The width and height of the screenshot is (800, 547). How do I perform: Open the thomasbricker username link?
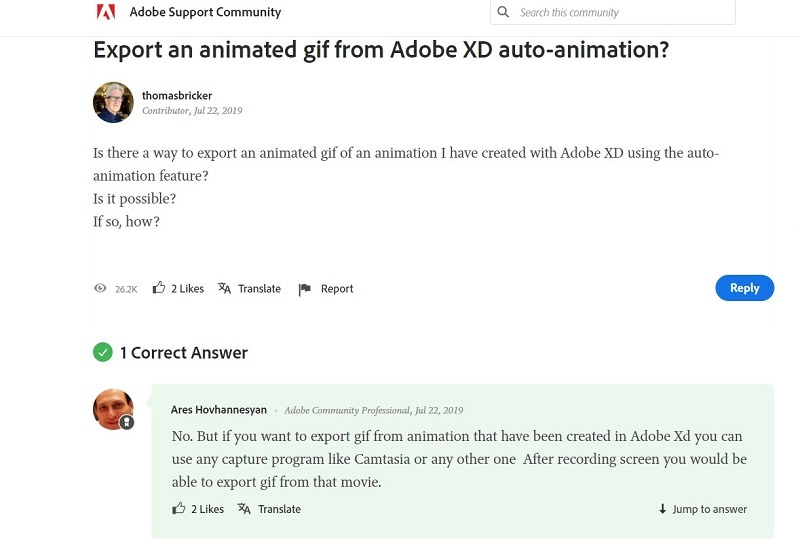tap(177, 95)
